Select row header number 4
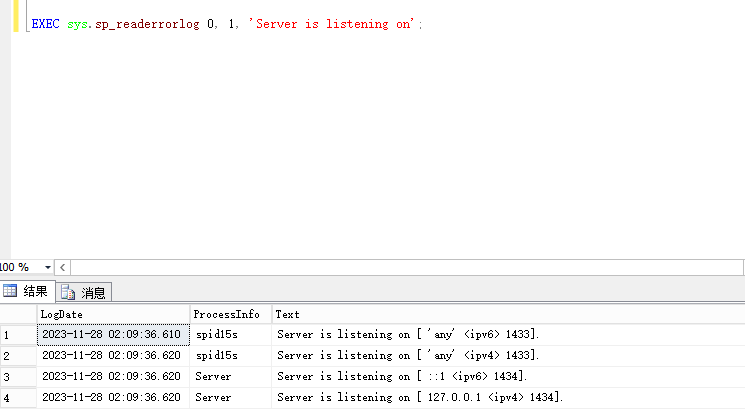This screenshot has width=745, height=411. click(18, 398)
